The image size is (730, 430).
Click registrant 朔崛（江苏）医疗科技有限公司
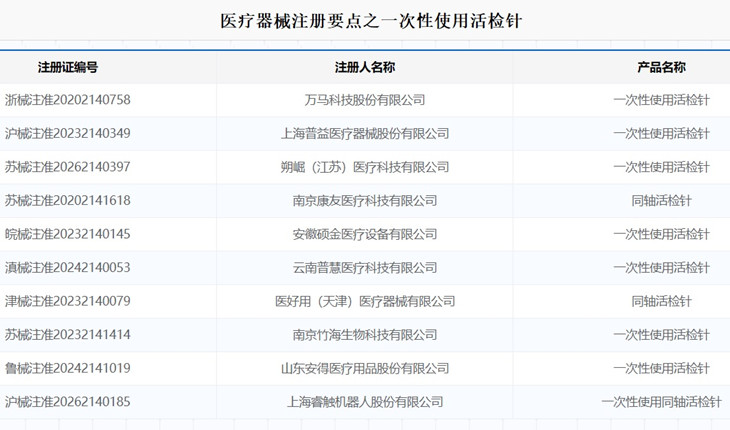[x=365, y=167]
